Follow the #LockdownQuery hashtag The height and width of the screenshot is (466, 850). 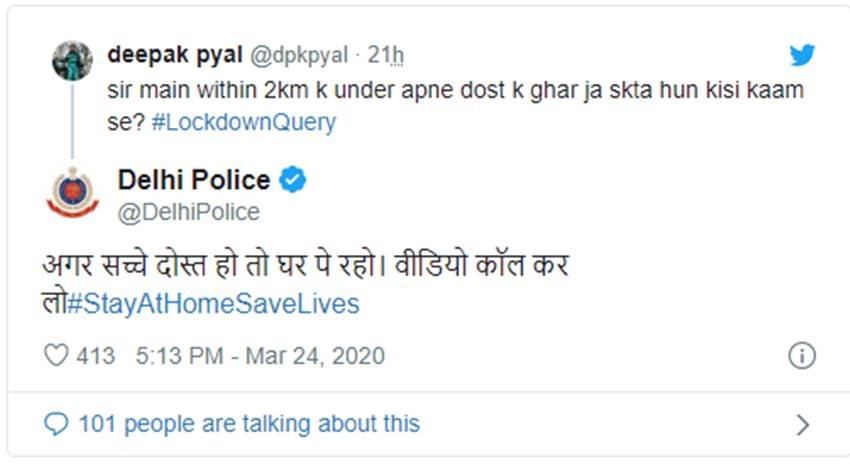point(264,123)
